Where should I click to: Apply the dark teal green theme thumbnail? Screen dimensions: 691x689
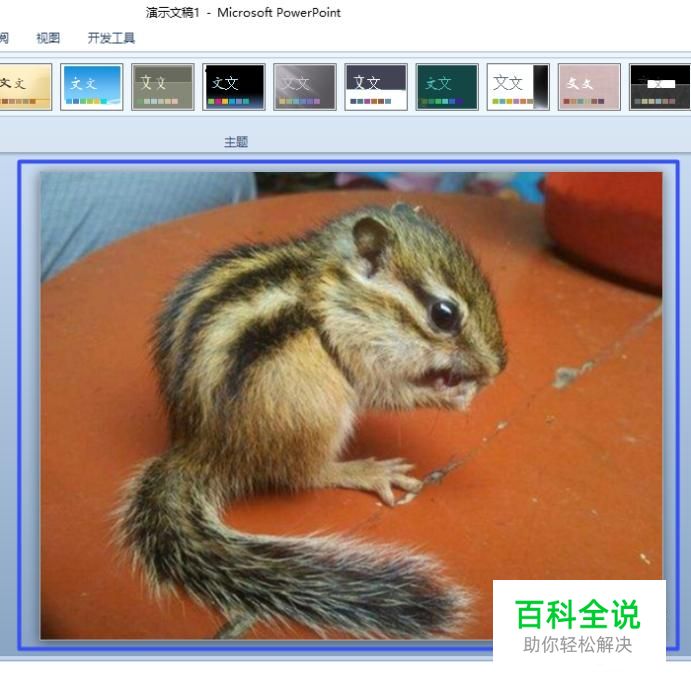click(447, 87)
